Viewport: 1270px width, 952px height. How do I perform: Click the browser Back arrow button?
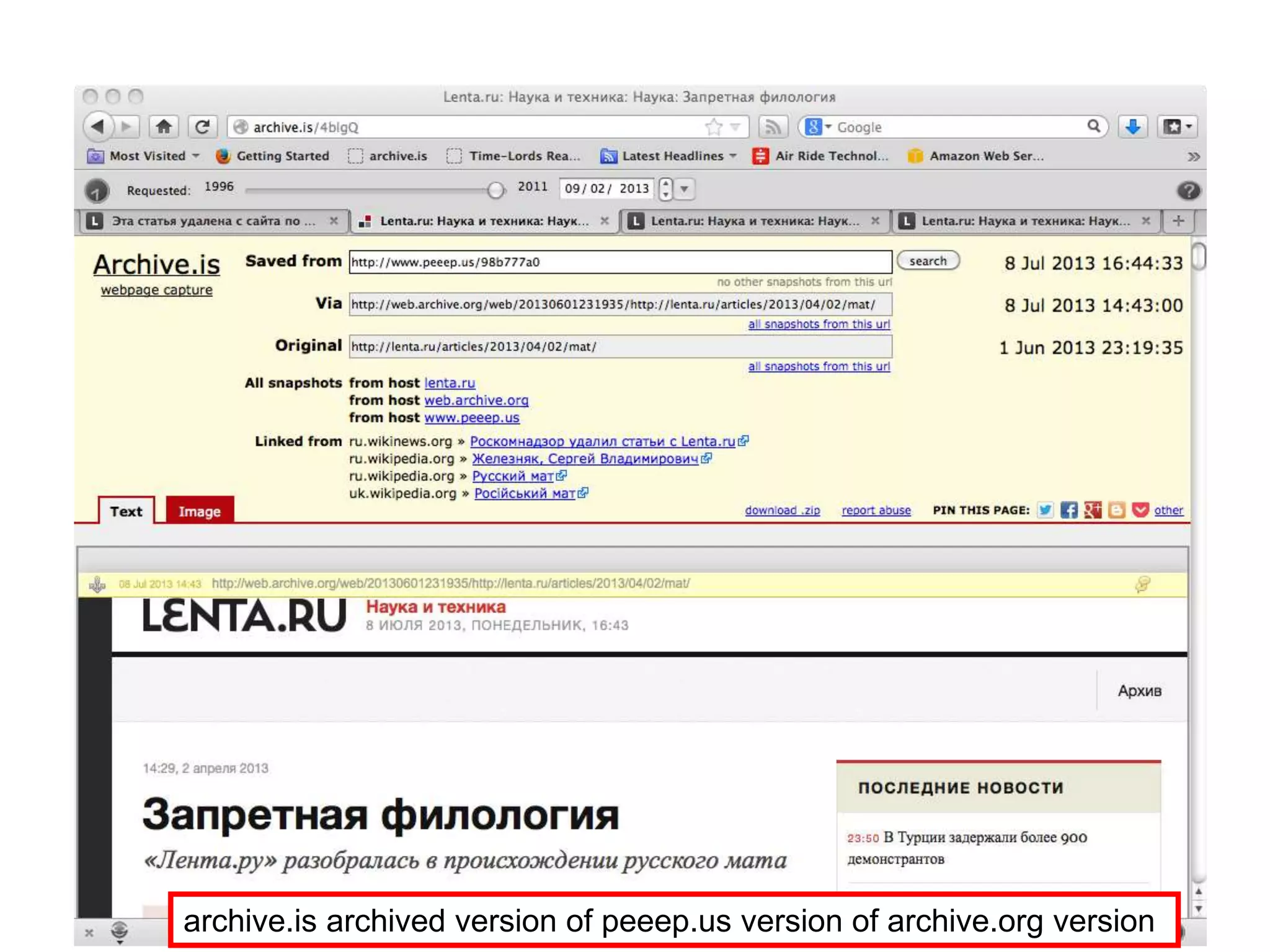(99, 127)
